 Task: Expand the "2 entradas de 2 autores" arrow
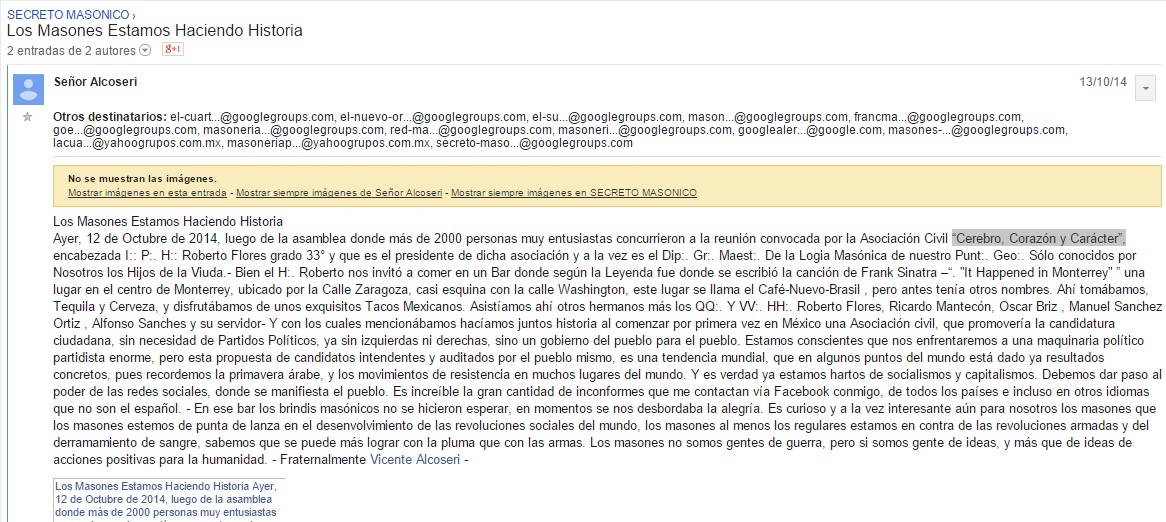pos(146,51)
